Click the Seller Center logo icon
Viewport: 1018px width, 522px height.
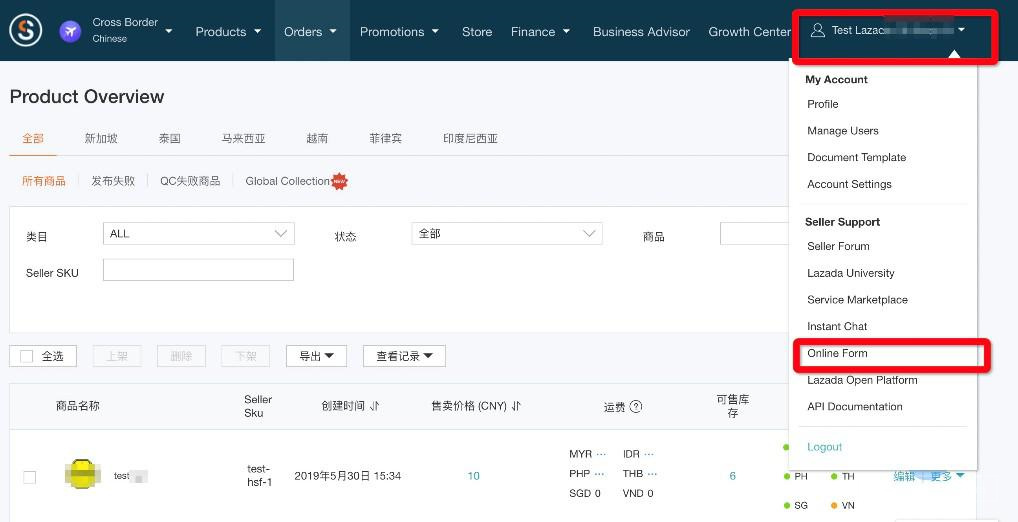(26, 31)
